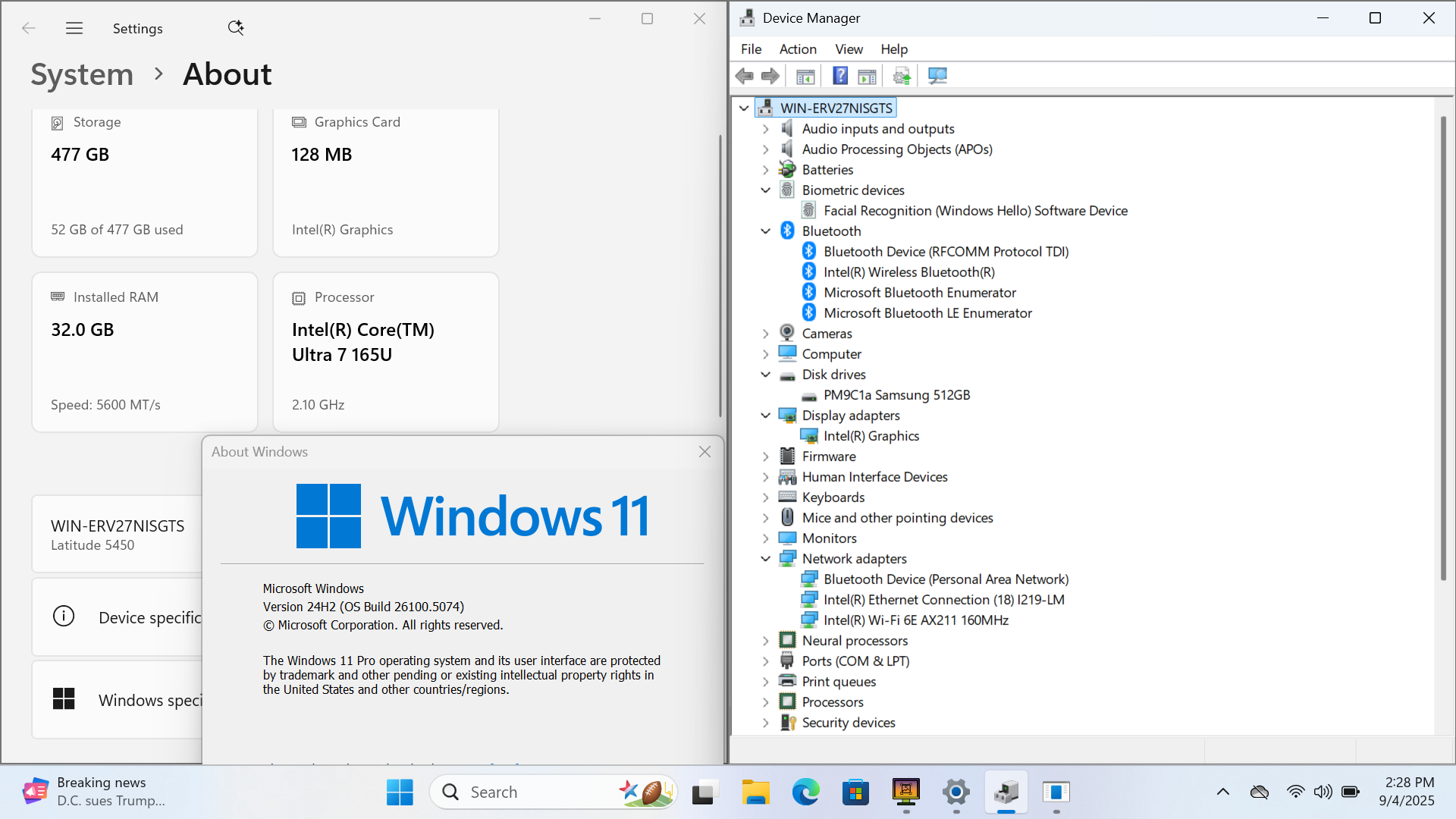Expand the Neural processors category
Image resolution: width=1456 pixels, height=819 pixels.
765,641
